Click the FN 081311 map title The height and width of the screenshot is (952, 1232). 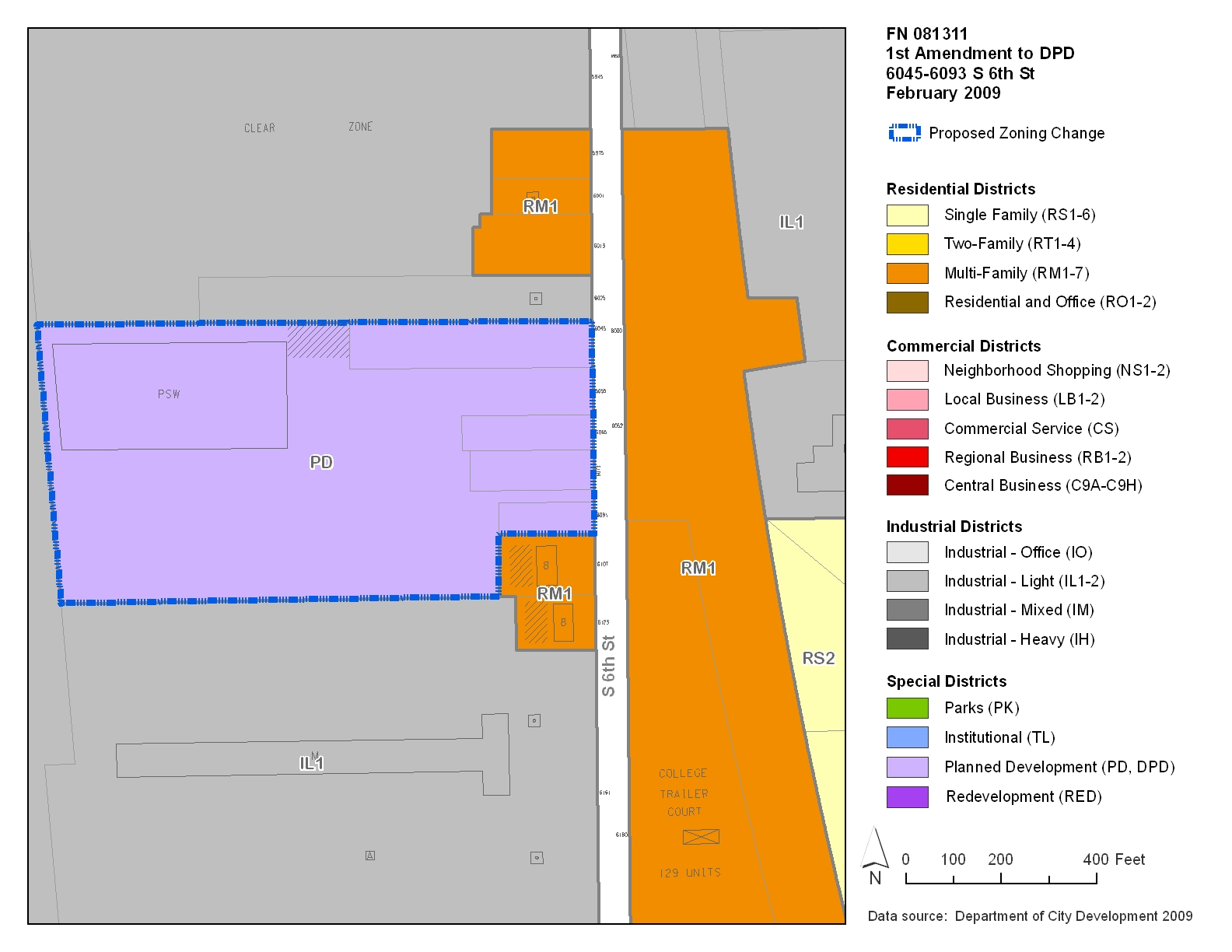click(x=927, y=34)
